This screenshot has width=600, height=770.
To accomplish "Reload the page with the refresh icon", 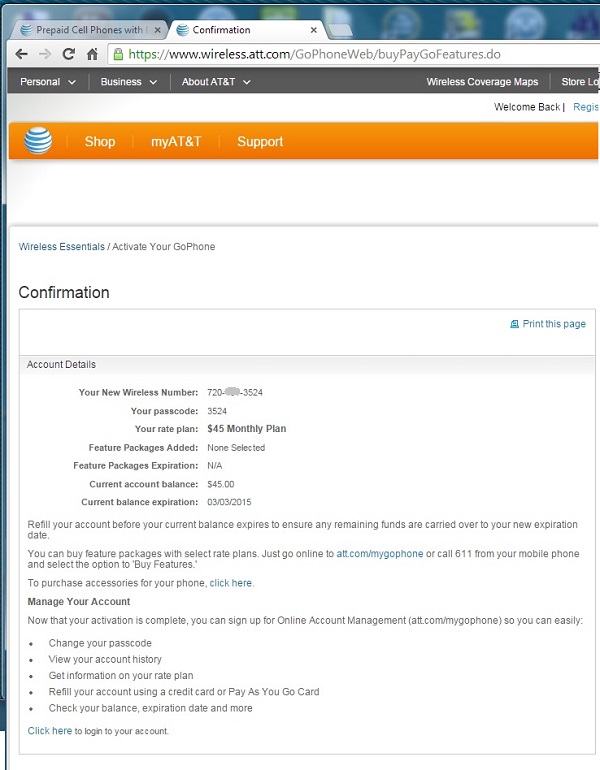I will pyautogui.click(x=69, y=54).
